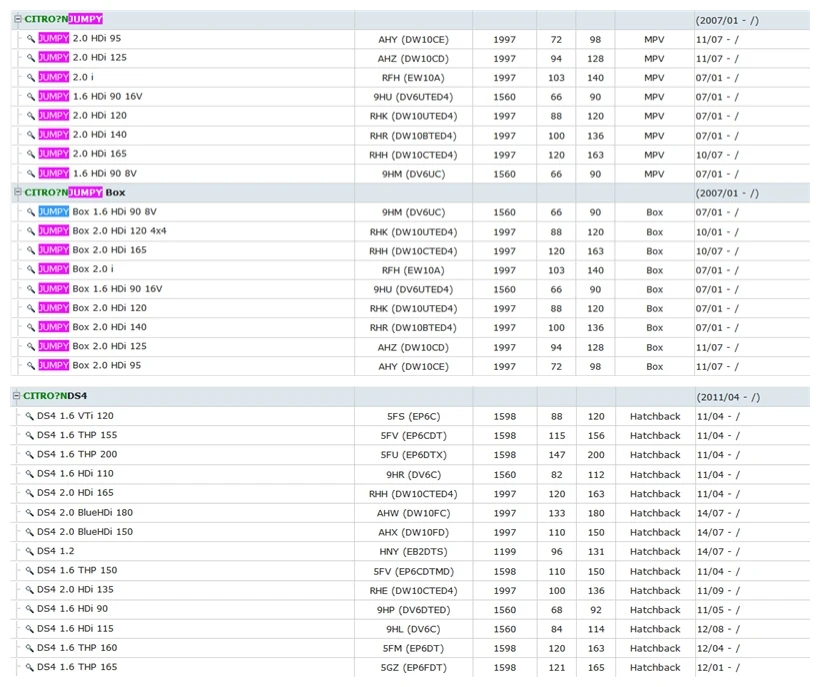Click magnifier icon beside DS4 1.2
Viewport: 820px width, 687px height.
click(29, 551)
